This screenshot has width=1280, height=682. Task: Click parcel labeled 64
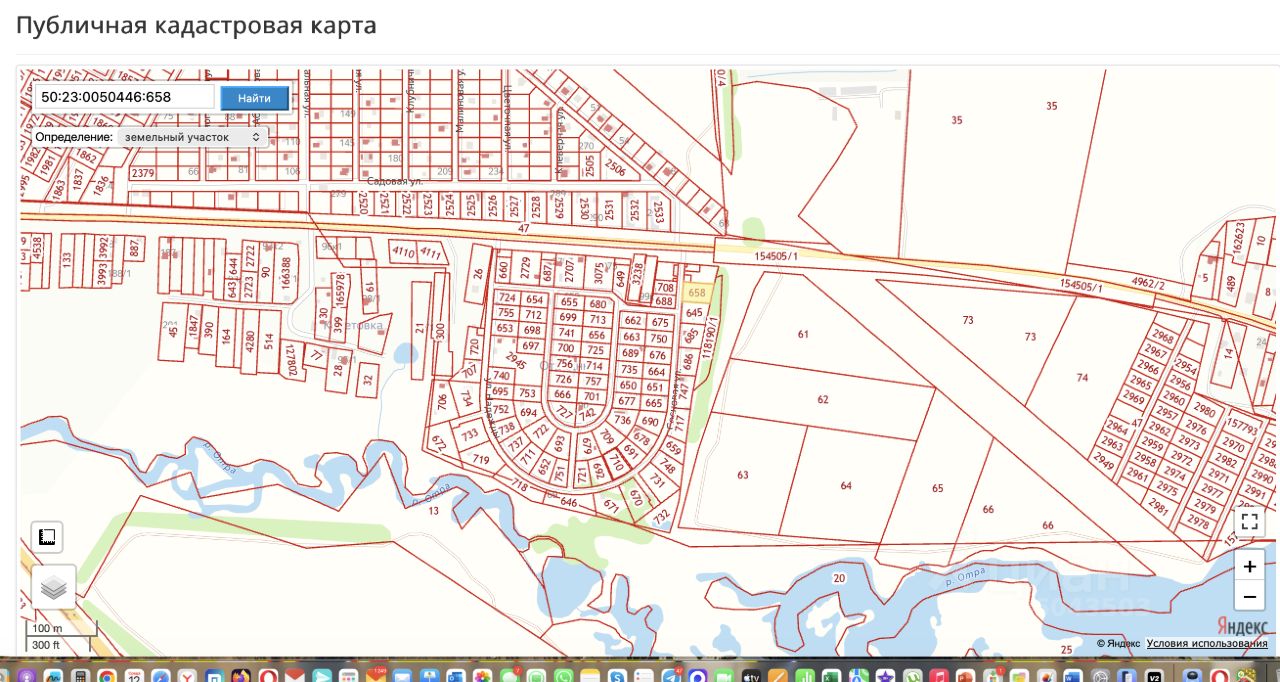[x=846, y=486]
